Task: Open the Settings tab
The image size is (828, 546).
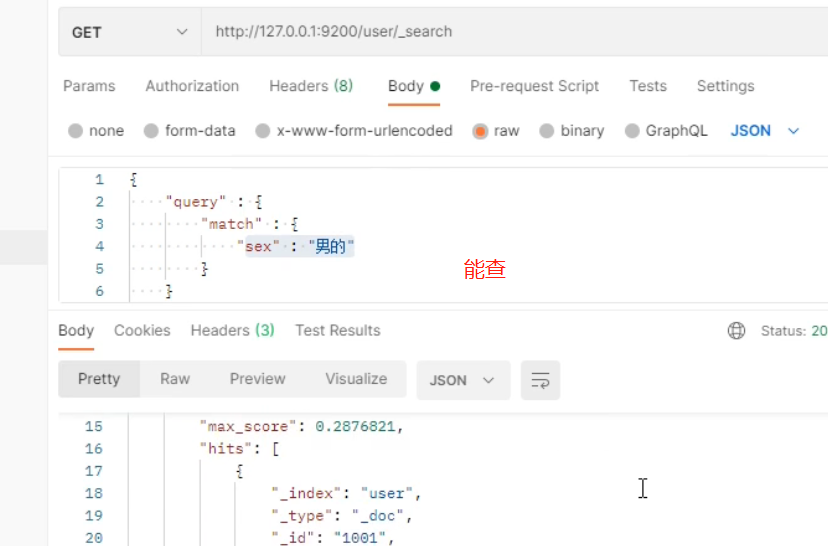Action: 725,86
